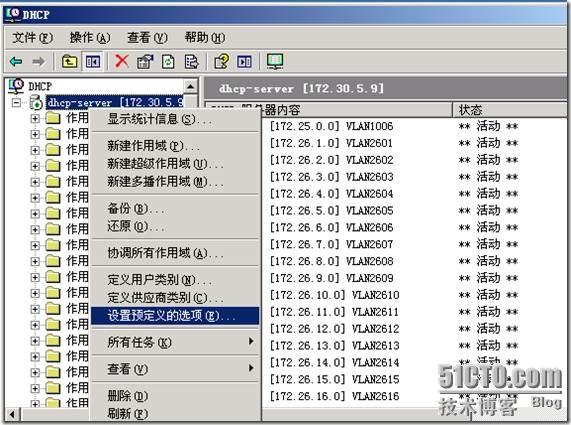Image resolution: width=571 pixels, height=425 pixels.
Task: Go up one level folder icon
Action: (69, 62)
